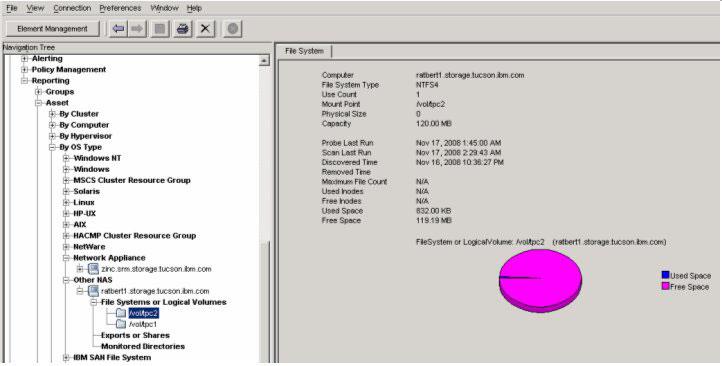
Task: Open the Window menu
Action: pyautogui.click(x=164, y=8)
